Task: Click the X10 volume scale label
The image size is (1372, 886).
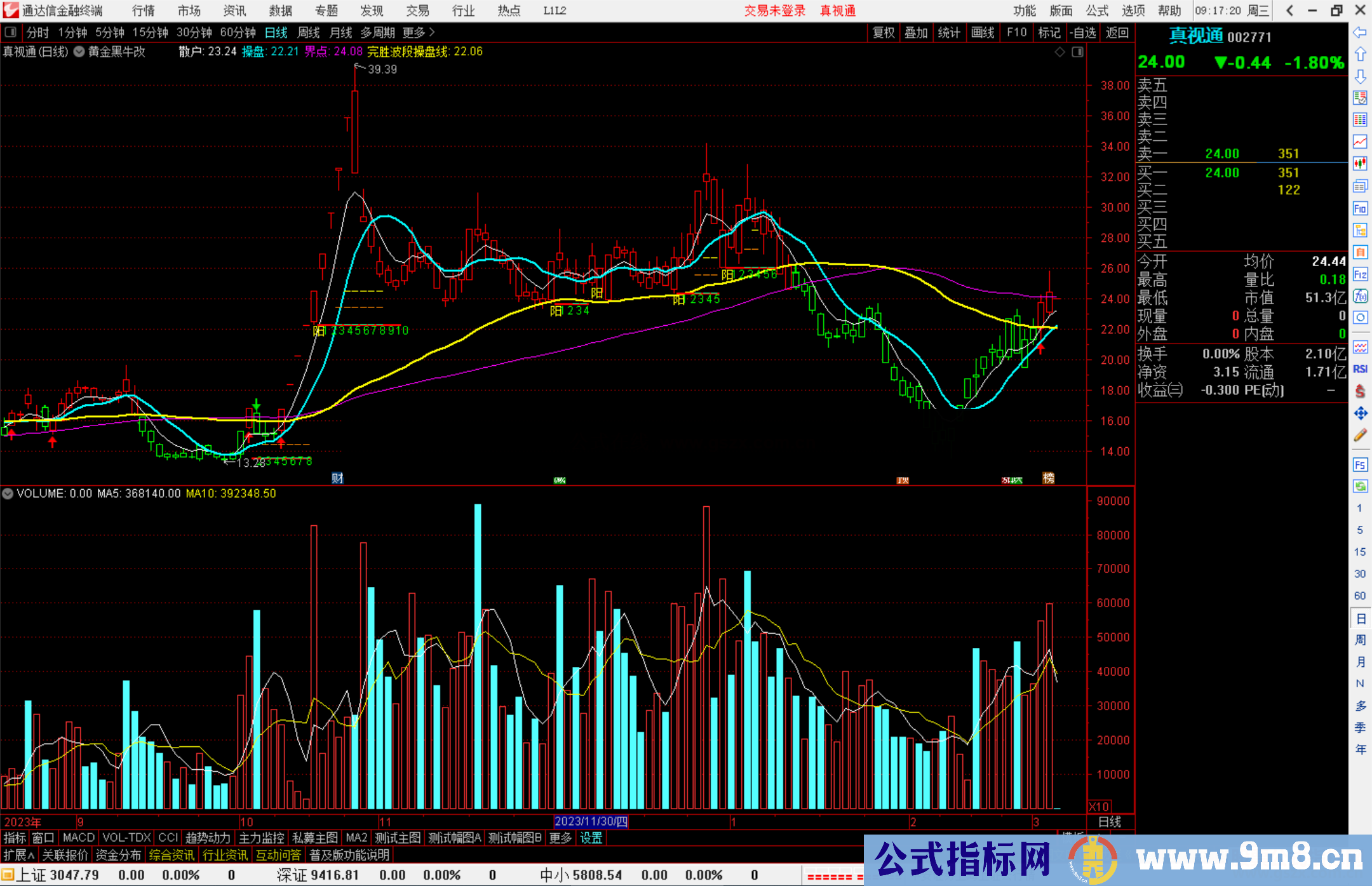Action: [1099, 807]
